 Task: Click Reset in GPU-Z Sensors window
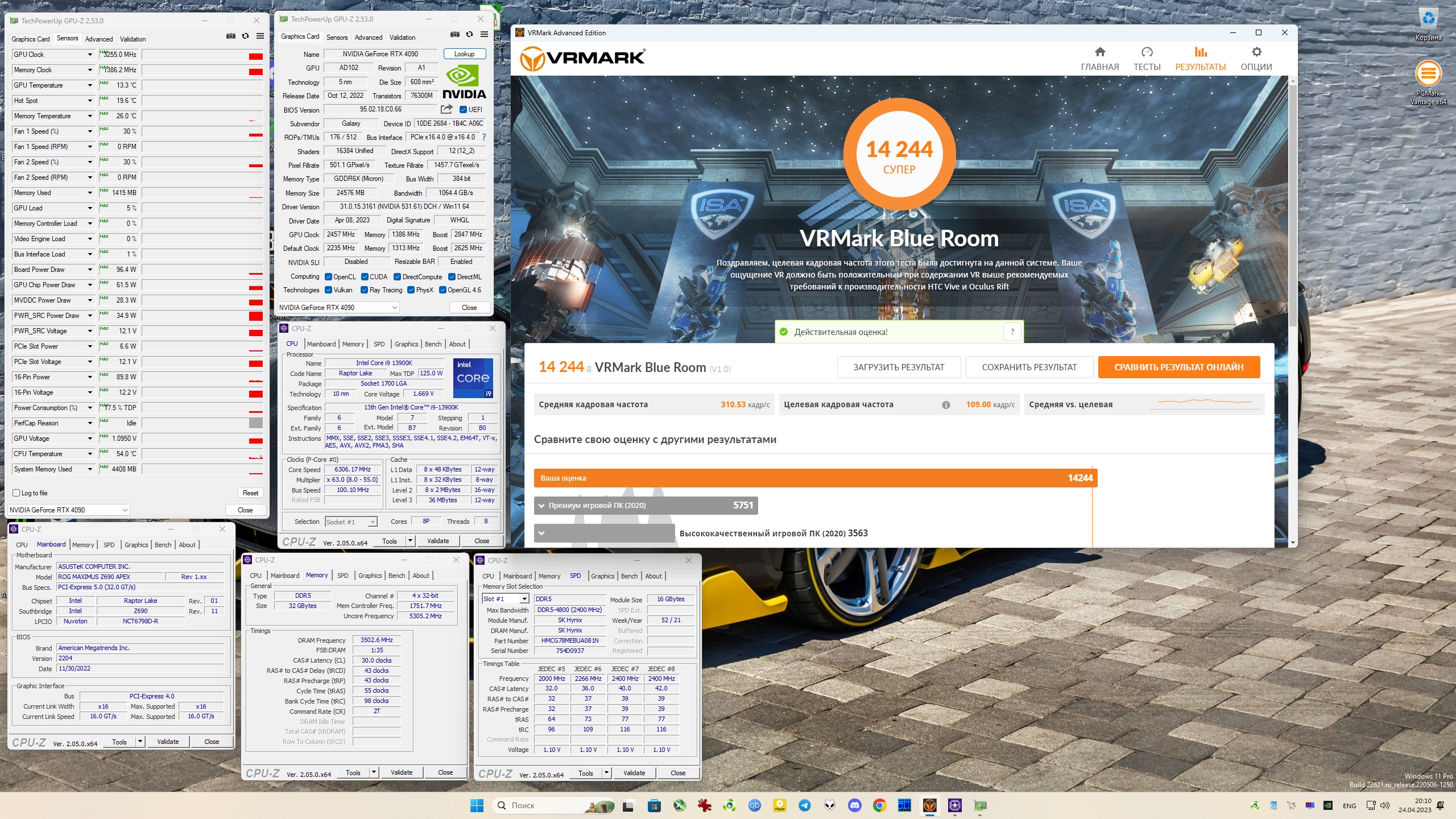[x=250, y=493]
